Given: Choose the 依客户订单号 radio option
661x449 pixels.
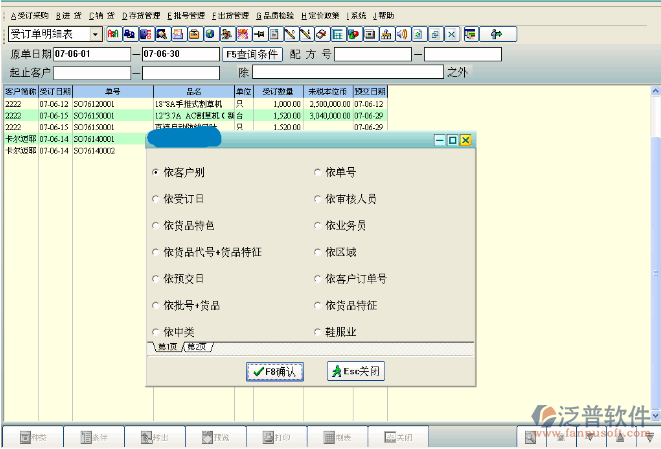Looking at the screenshot, I should click(x=318, y=278).
